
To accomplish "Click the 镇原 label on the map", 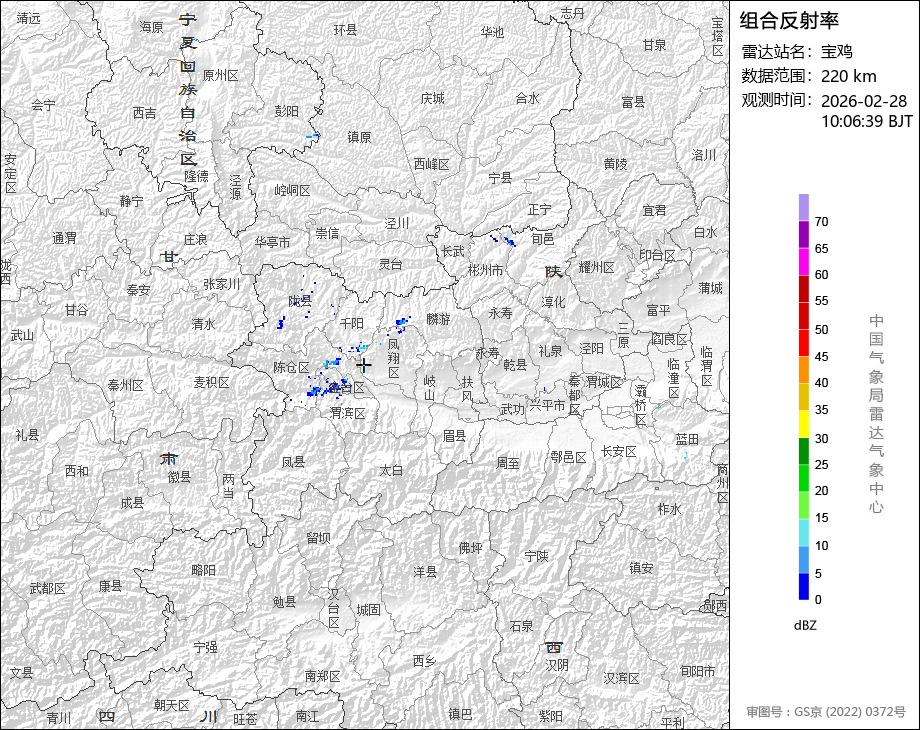I will pos(359,137).
